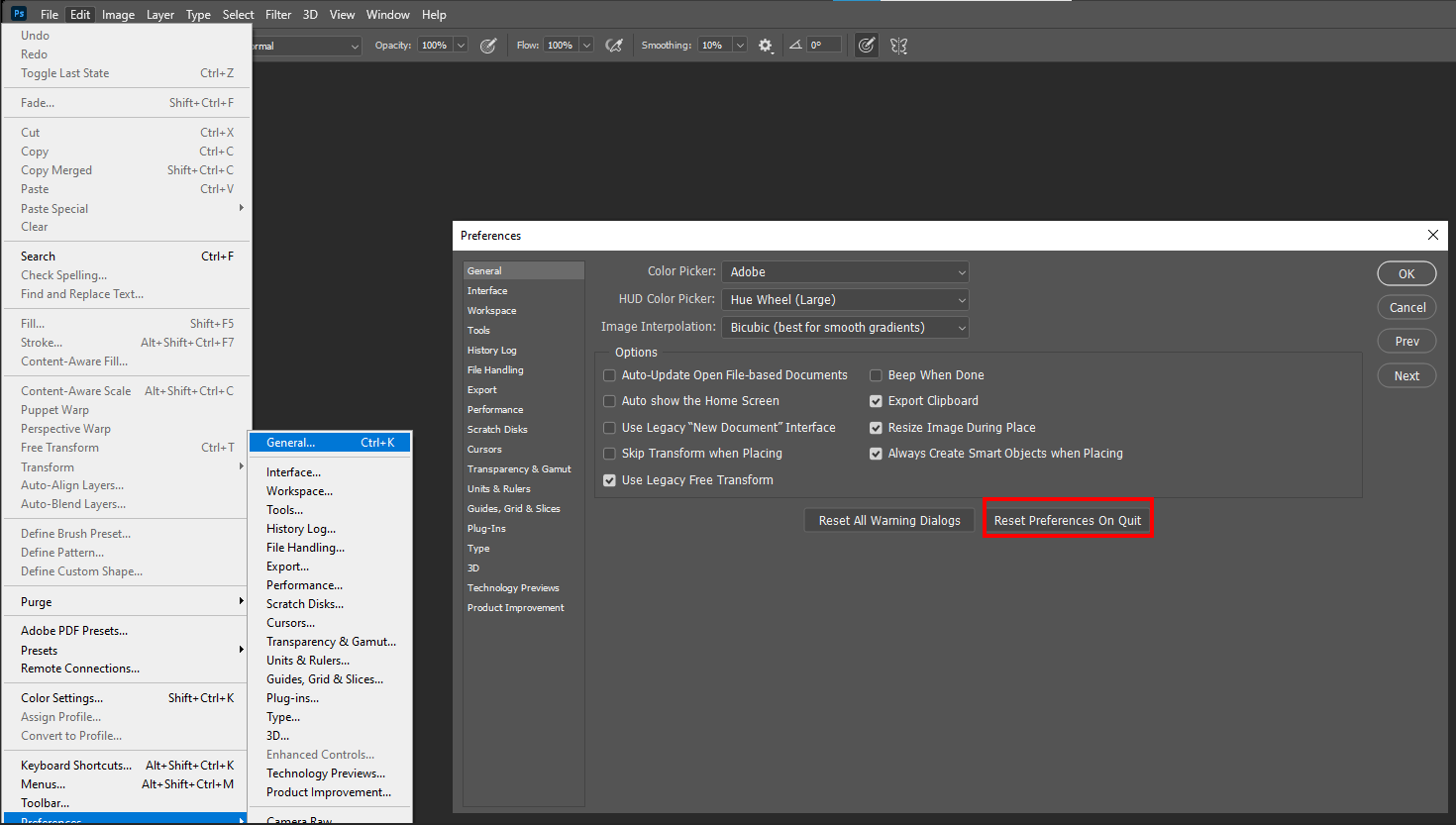Enable Beep When Done
The image size is (1456, 825).
click(876, 374)
